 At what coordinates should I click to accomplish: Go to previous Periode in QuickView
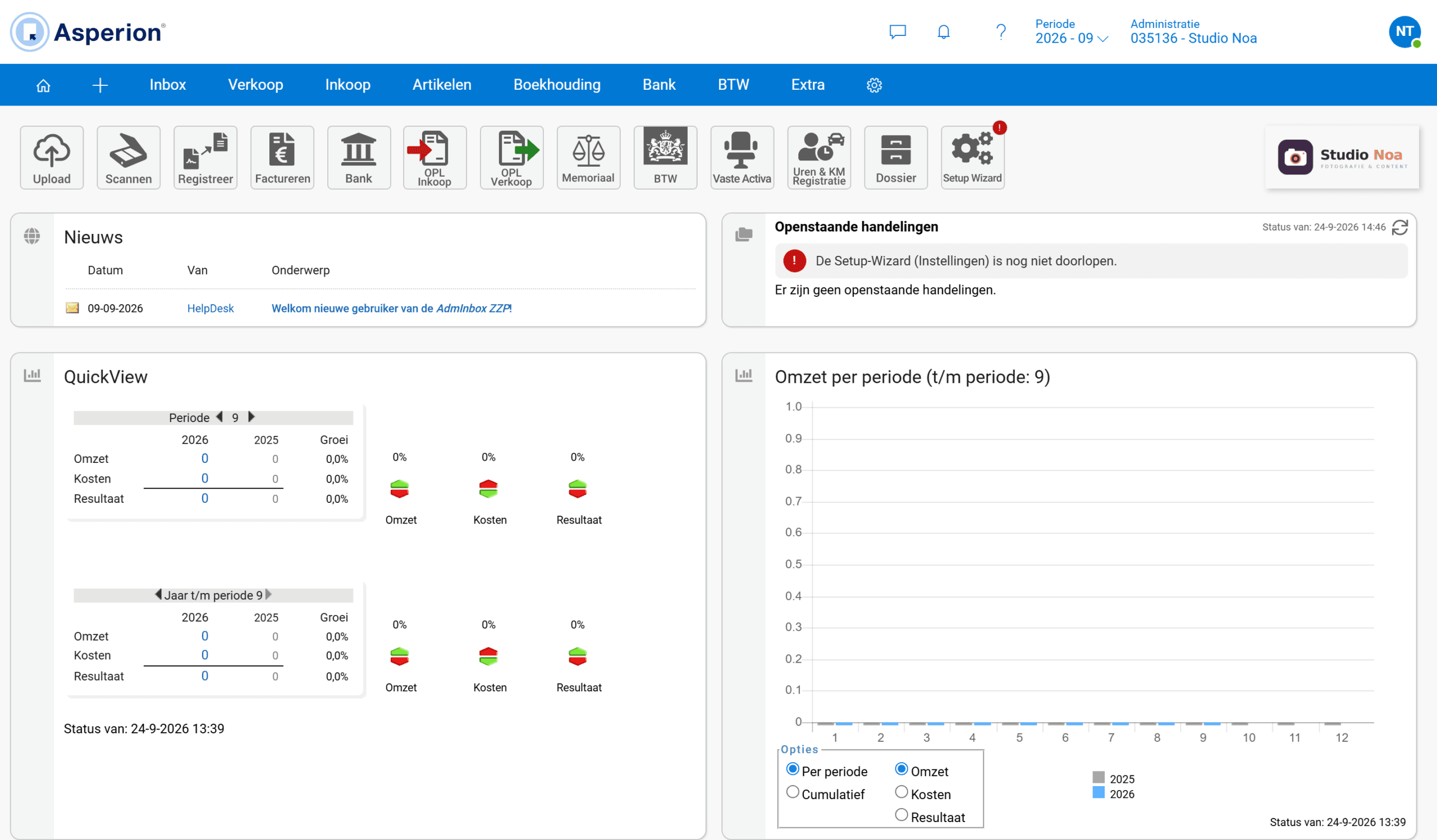coord(219,417)
